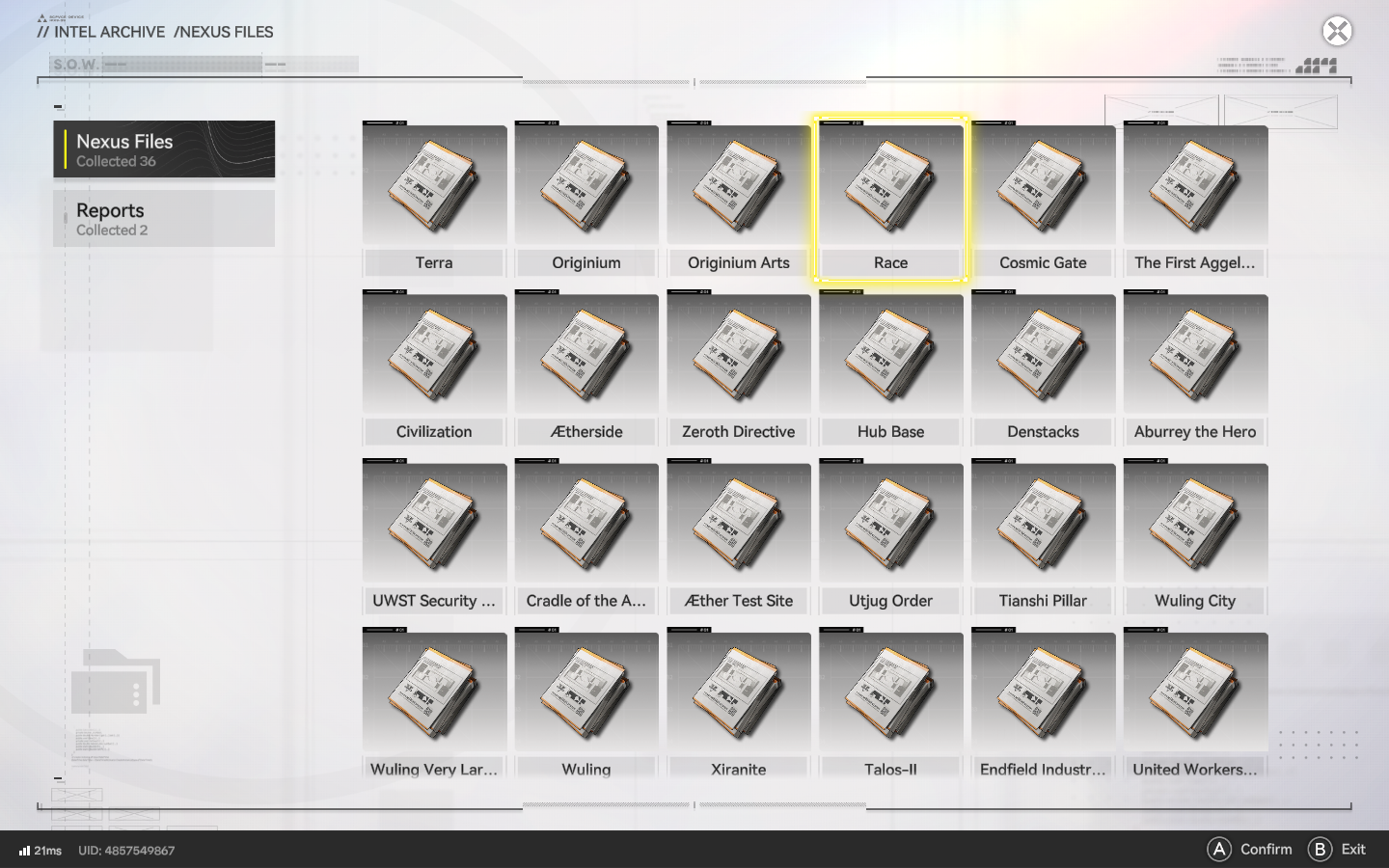This screenshot has width=1389, height=868.
Task: Select the Utjug Order document icon
Action: point(891,524)
